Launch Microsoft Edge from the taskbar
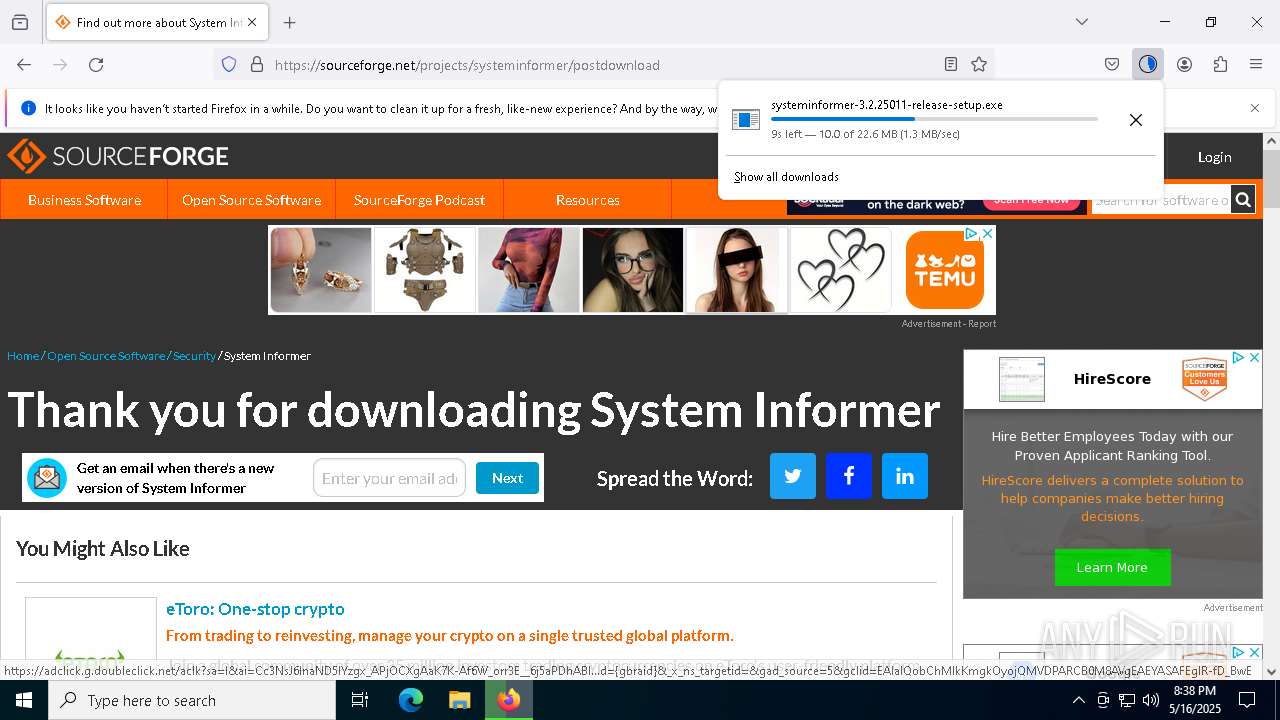The width and height of the screenshot is (1280, 720). pyautogui.click(x=411, y=700)
